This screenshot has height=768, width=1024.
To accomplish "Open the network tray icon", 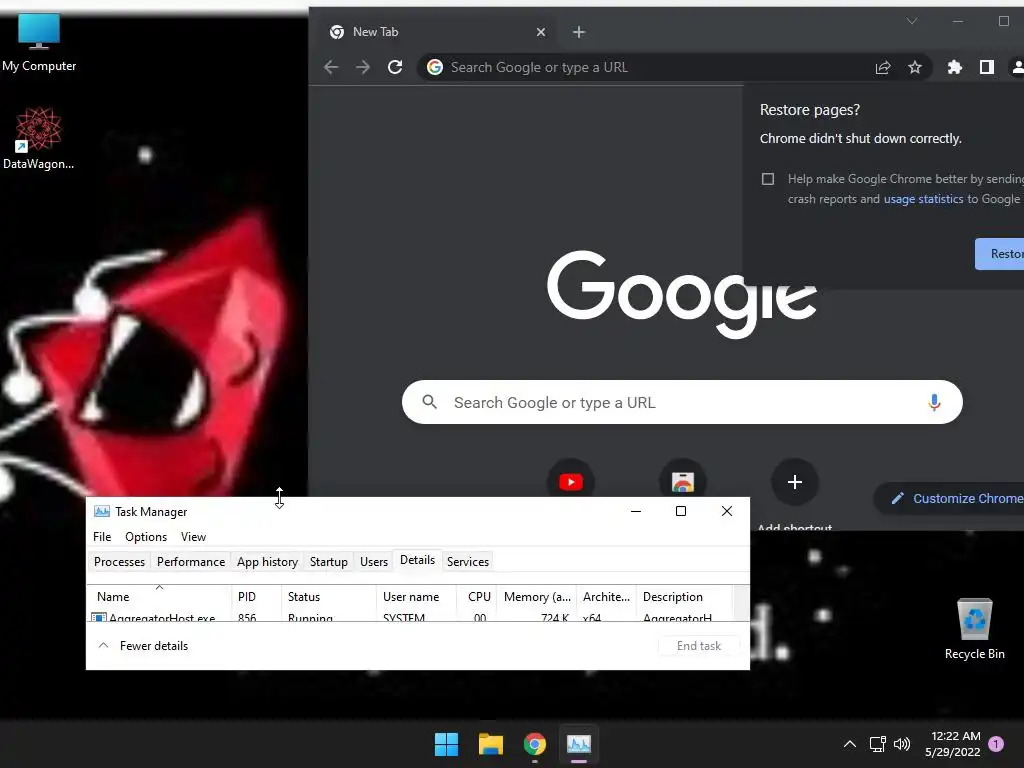I will click(877, 744).
